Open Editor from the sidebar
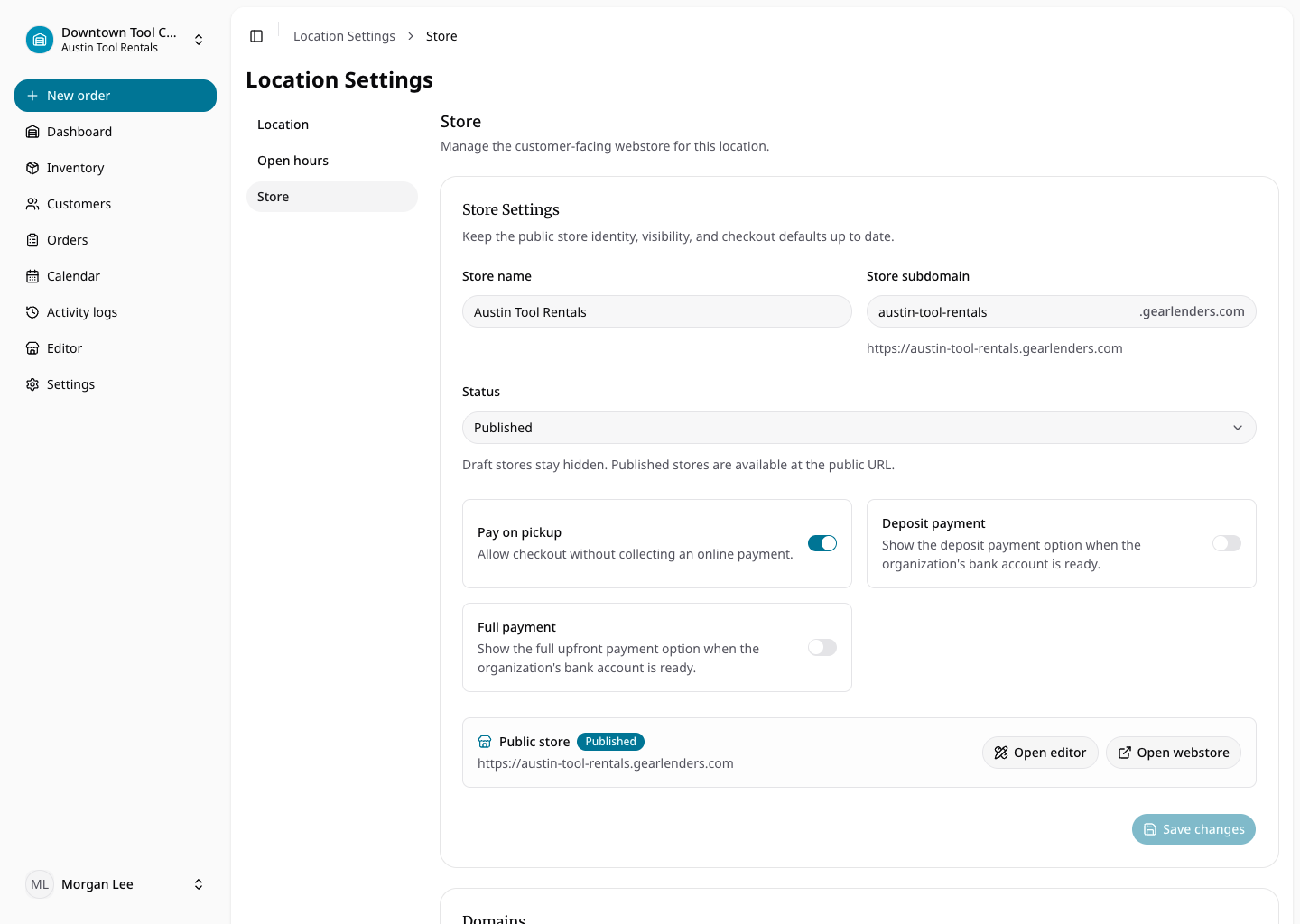Image resolution: width=1300 pixels, height=924 pixels. tap(116, 348)
